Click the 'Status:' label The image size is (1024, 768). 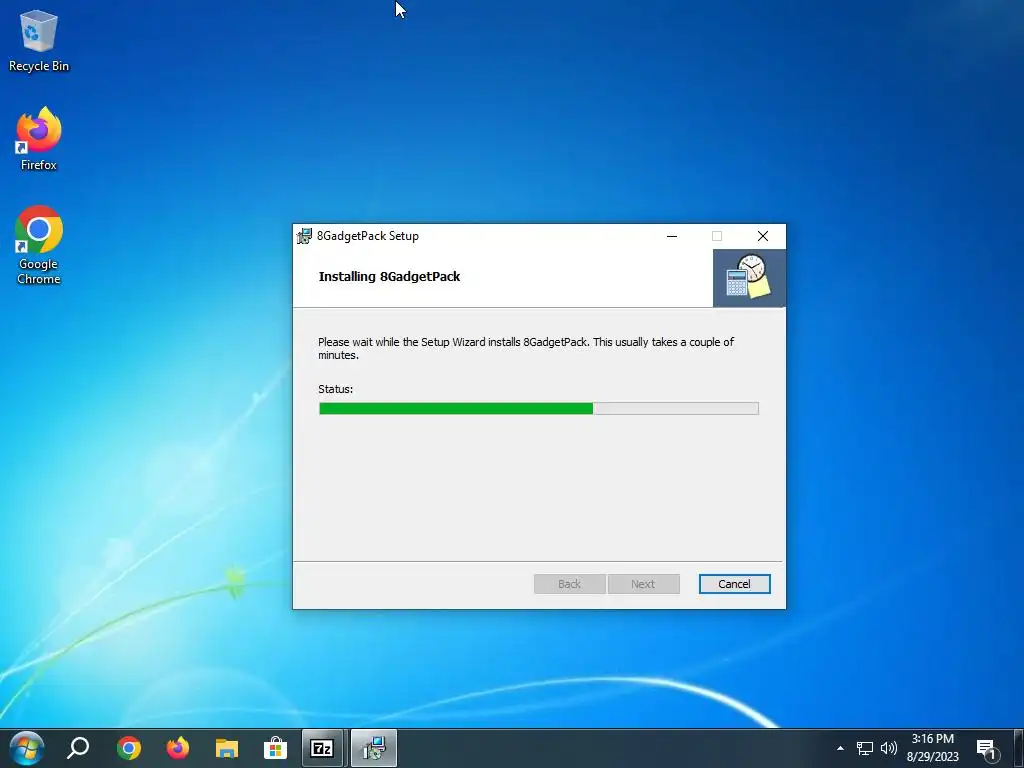click(x=336, y=389)
